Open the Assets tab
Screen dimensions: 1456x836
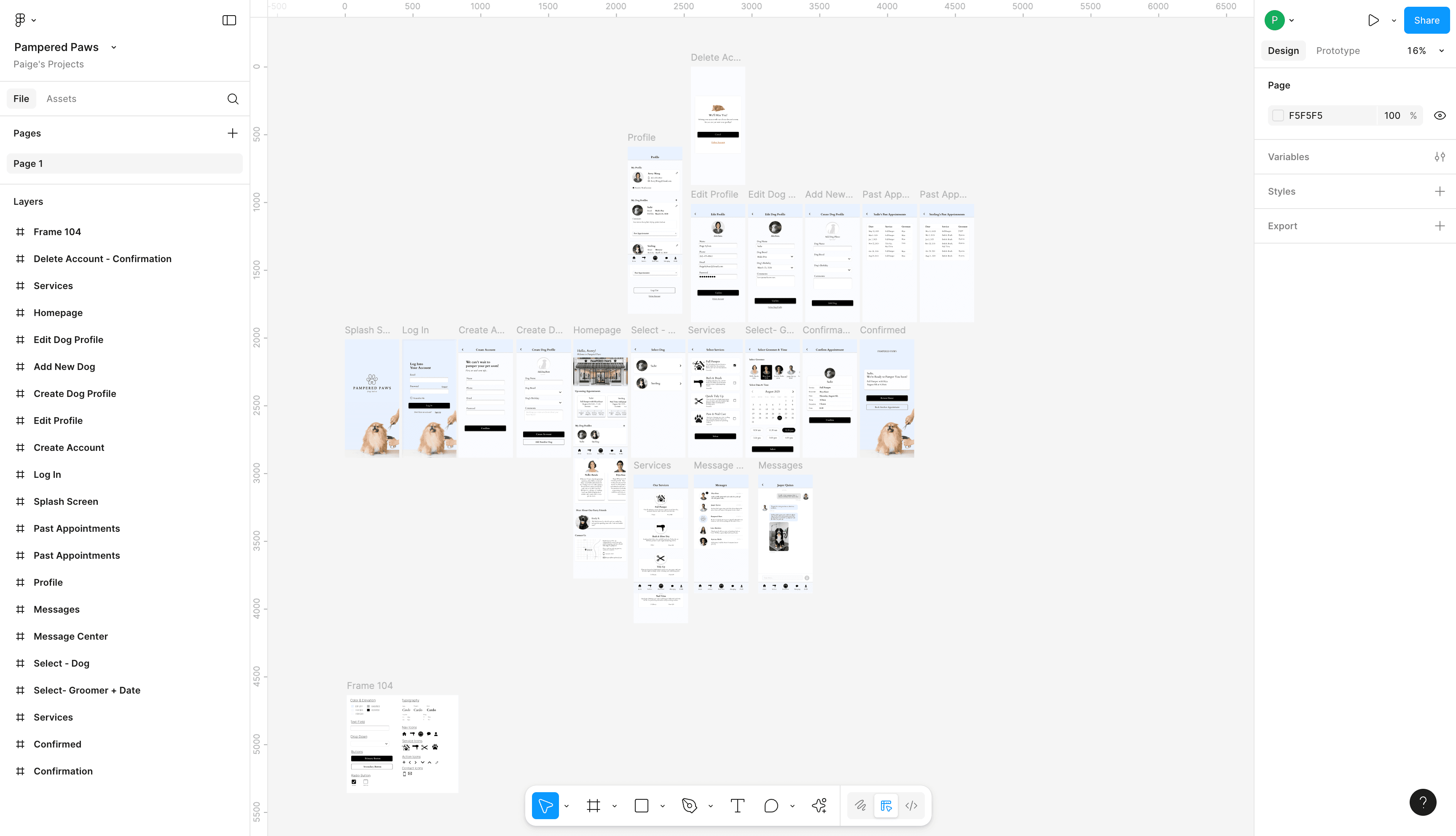(61, 99)
